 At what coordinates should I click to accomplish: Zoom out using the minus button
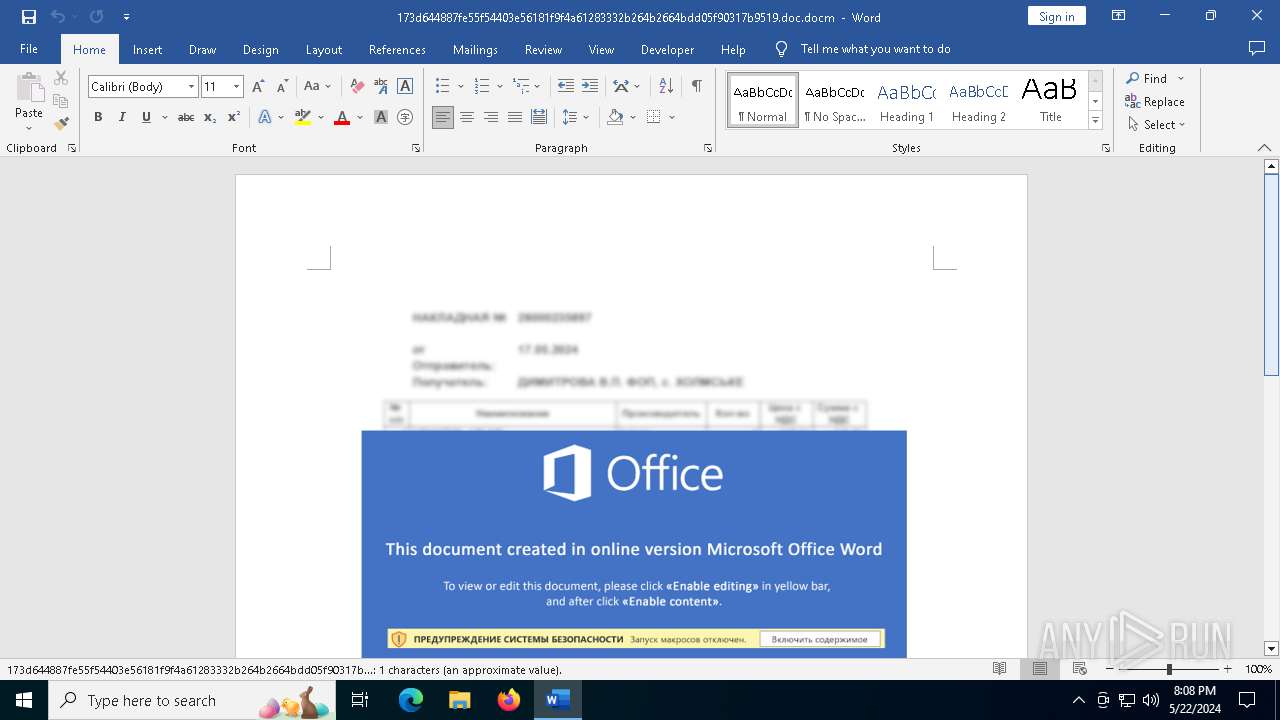point(1110,669)
